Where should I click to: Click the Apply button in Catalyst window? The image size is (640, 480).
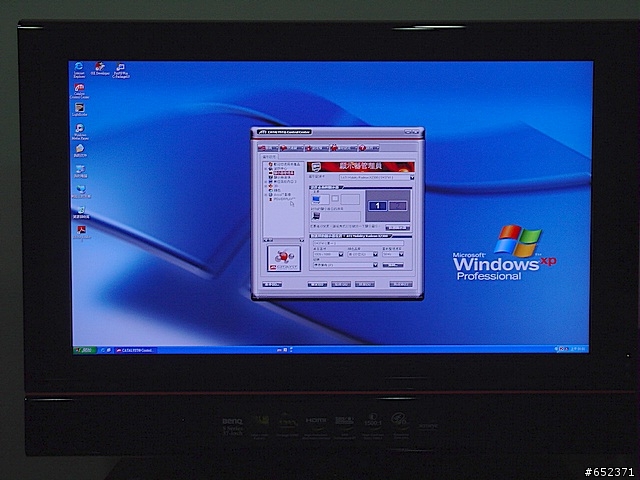pos(341,284)
